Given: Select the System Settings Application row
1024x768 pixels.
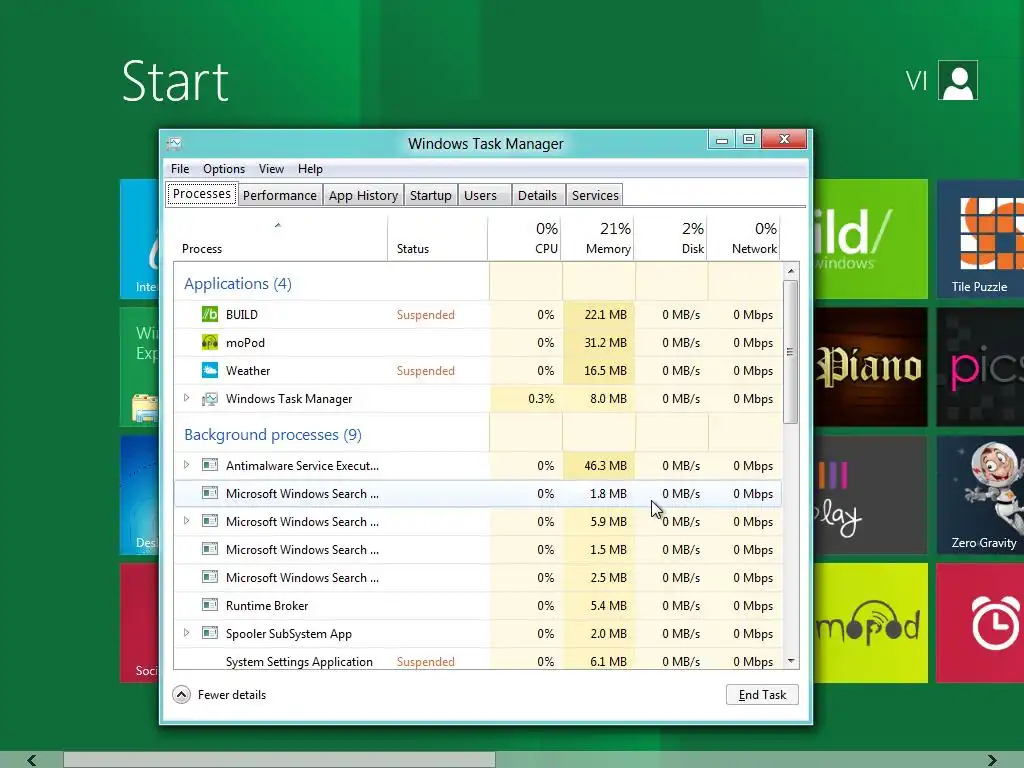Looking at the screenshot, I should point(478,660).
